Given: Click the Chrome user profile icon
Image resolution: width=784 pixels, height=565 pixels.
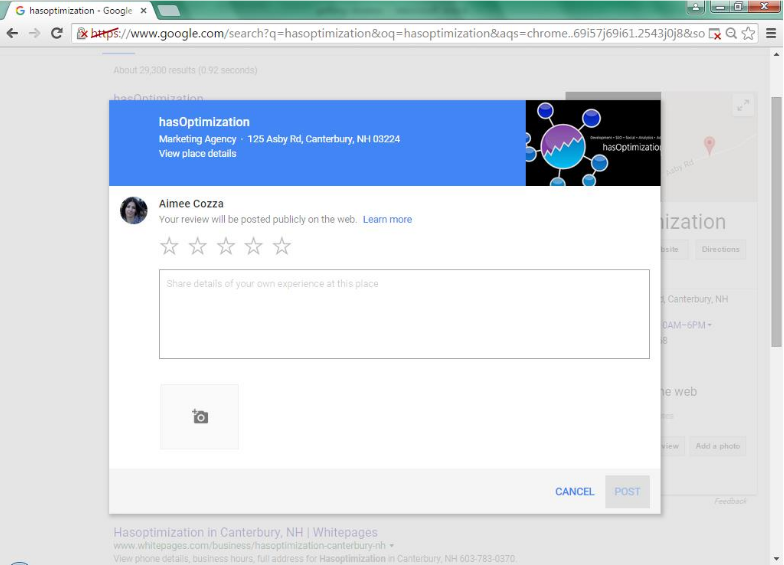Looking at the screenshot, I should 696,6.
